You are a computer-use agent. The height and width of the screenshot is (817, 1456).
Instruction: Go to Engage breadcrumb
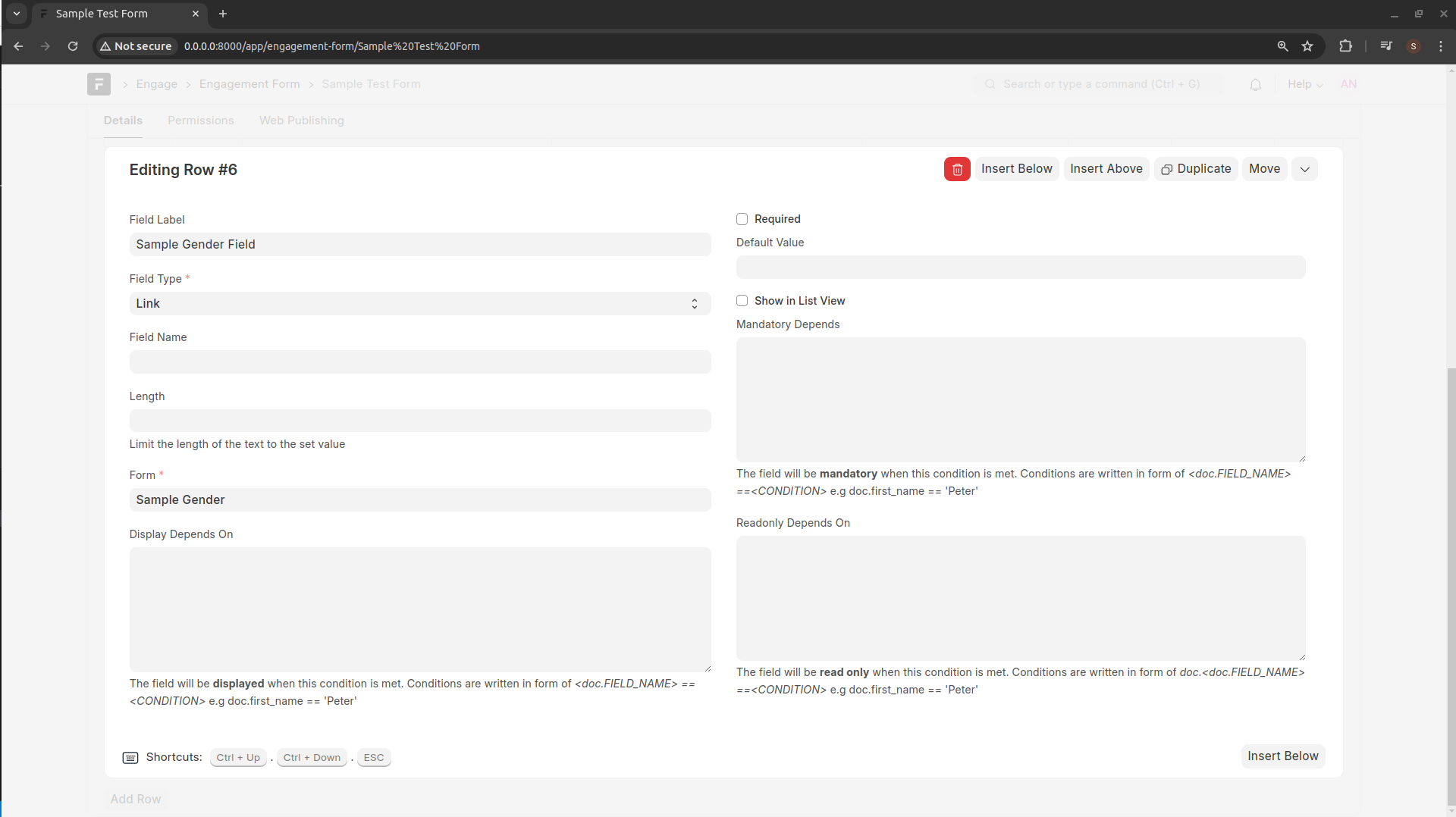point(157,84)
